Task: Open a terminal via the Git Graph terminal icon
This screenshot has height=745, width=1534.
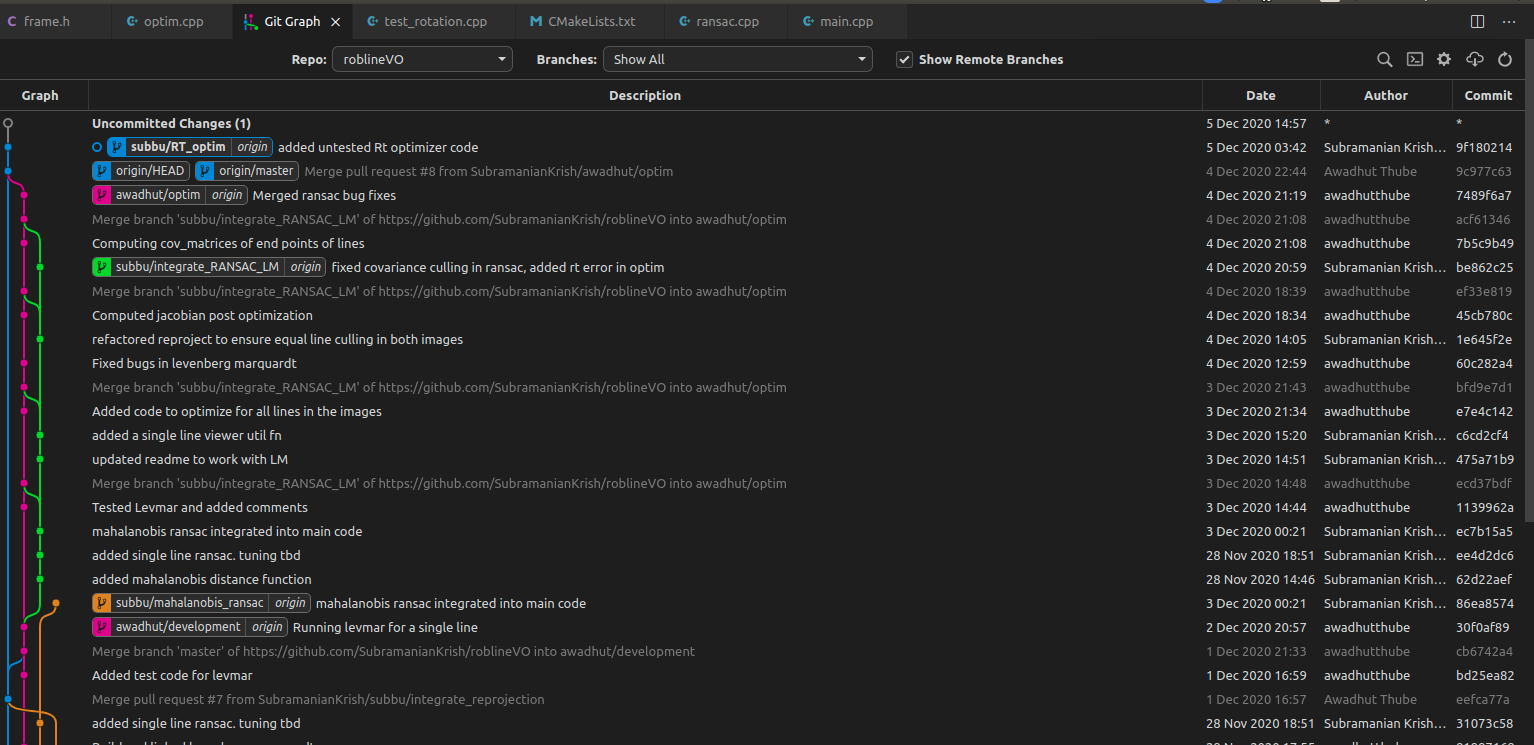Action: tap(1415, 59)
